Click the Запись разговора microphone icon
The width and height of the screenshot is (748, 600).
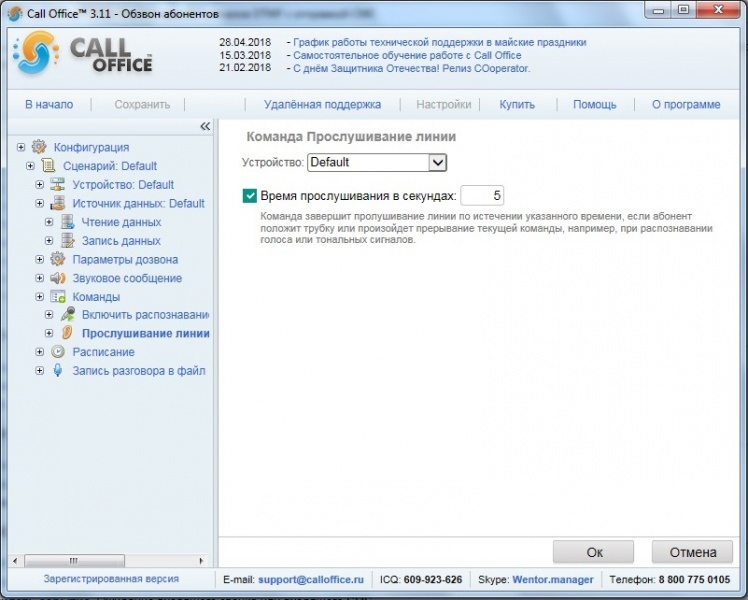58,371
